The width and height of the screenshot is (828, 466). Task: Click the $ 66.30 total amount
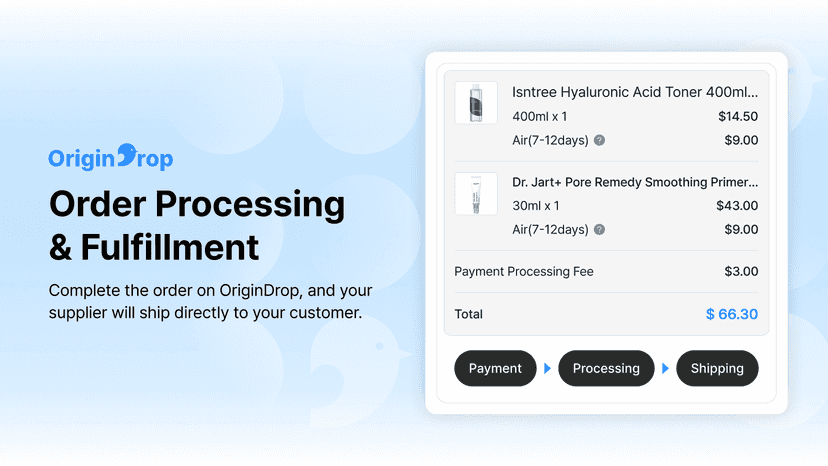(x=732, y=314)
